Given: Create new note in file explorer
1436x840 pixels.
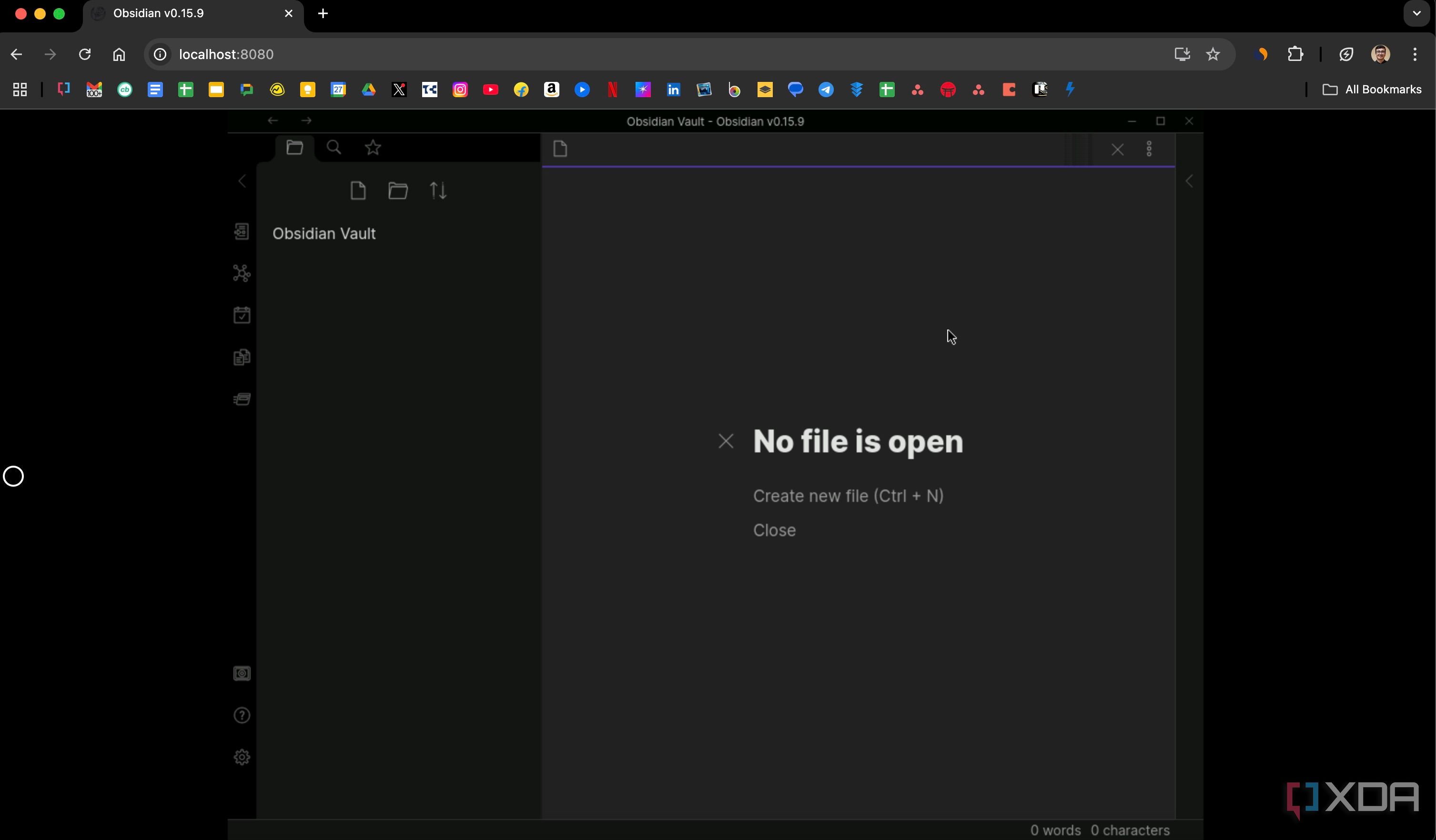Looking at the screenshot, I should 358,190.
